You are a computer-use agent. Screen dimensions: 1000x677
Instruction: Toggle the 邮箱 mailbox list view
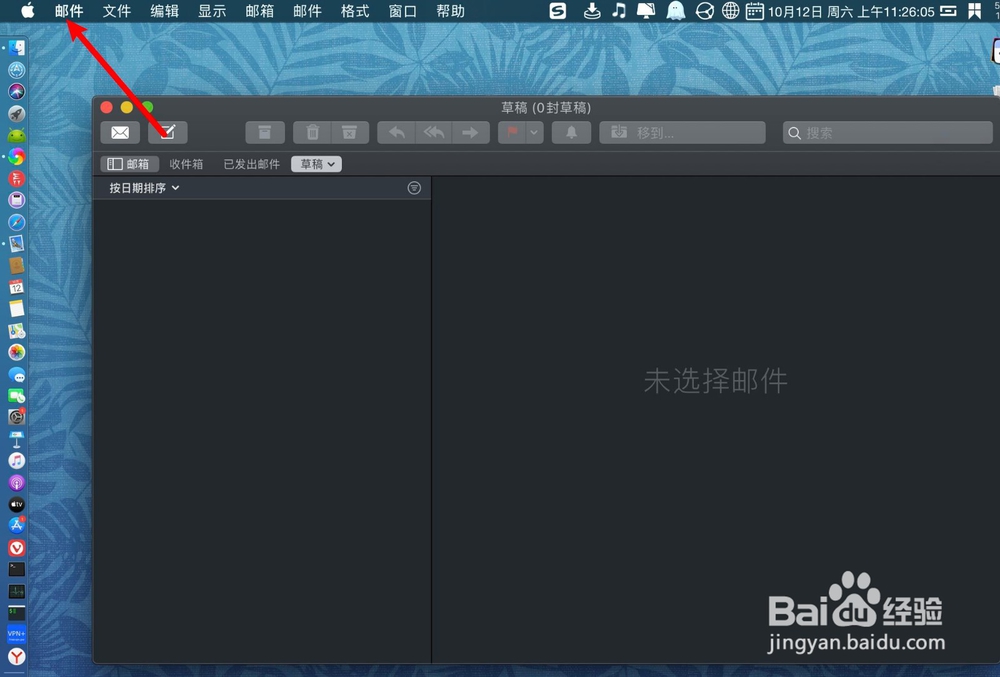click(x=129, y=163)
